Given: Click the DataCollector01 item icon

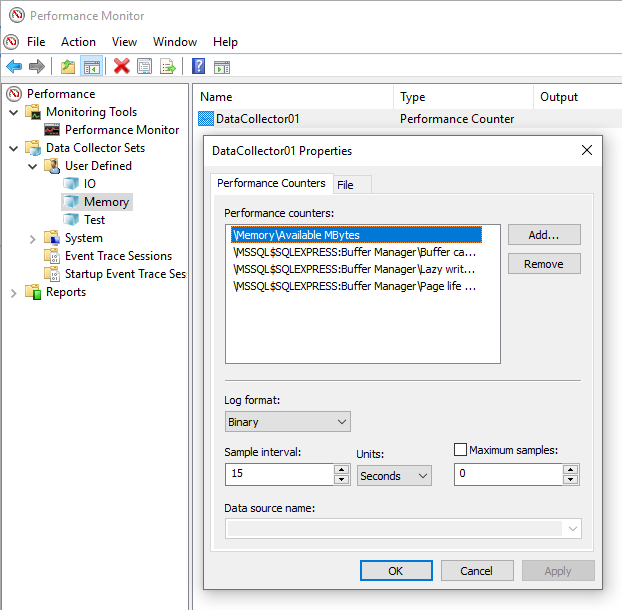Looking at the screenshot, I should pos(205,119).
